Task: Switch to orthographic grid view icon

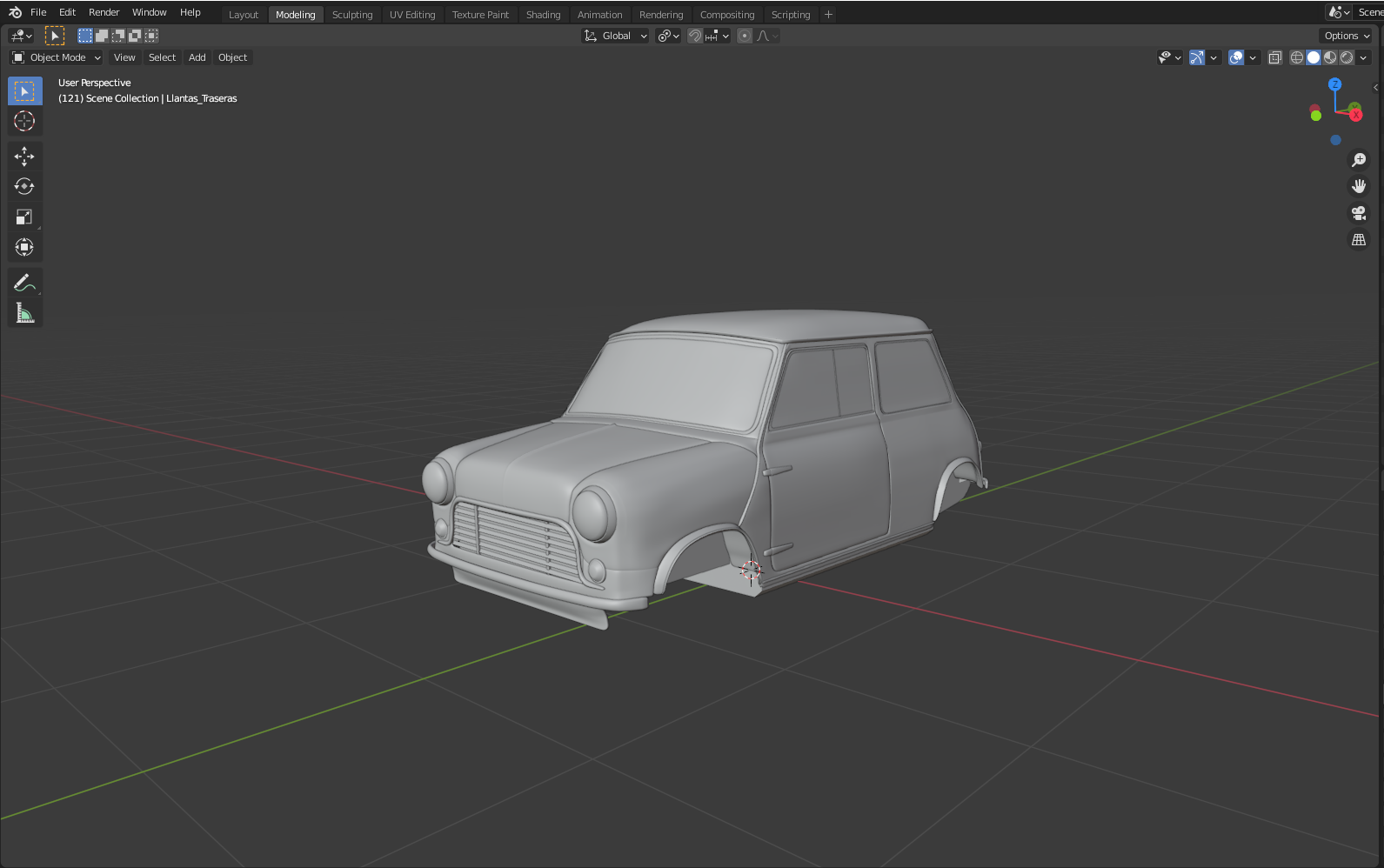Action: pyautogui.click(x=1359, y=240)
